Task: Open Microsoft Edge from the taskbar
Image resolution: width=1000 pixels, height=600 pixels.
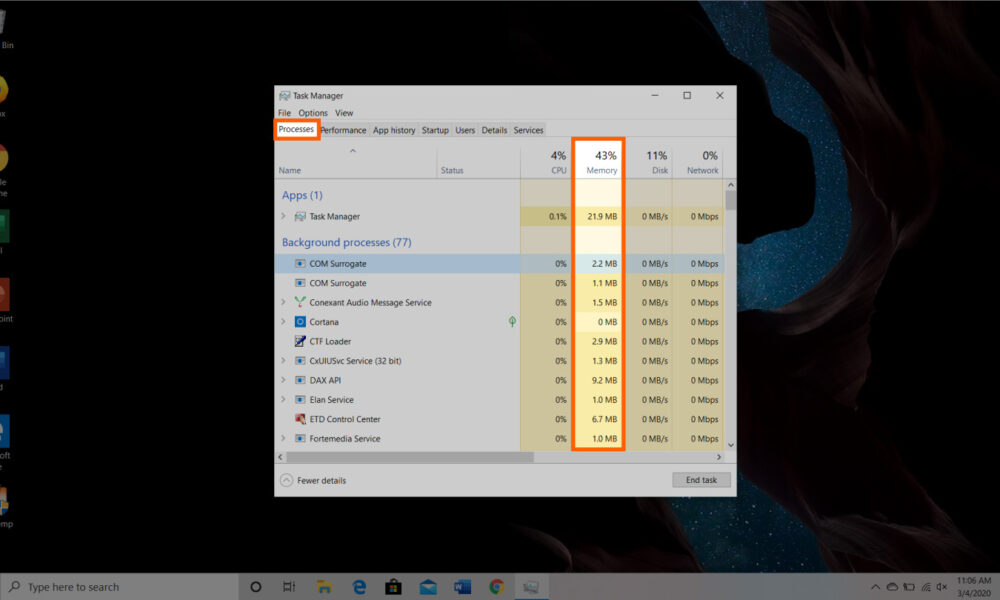Action: (359, 587)
